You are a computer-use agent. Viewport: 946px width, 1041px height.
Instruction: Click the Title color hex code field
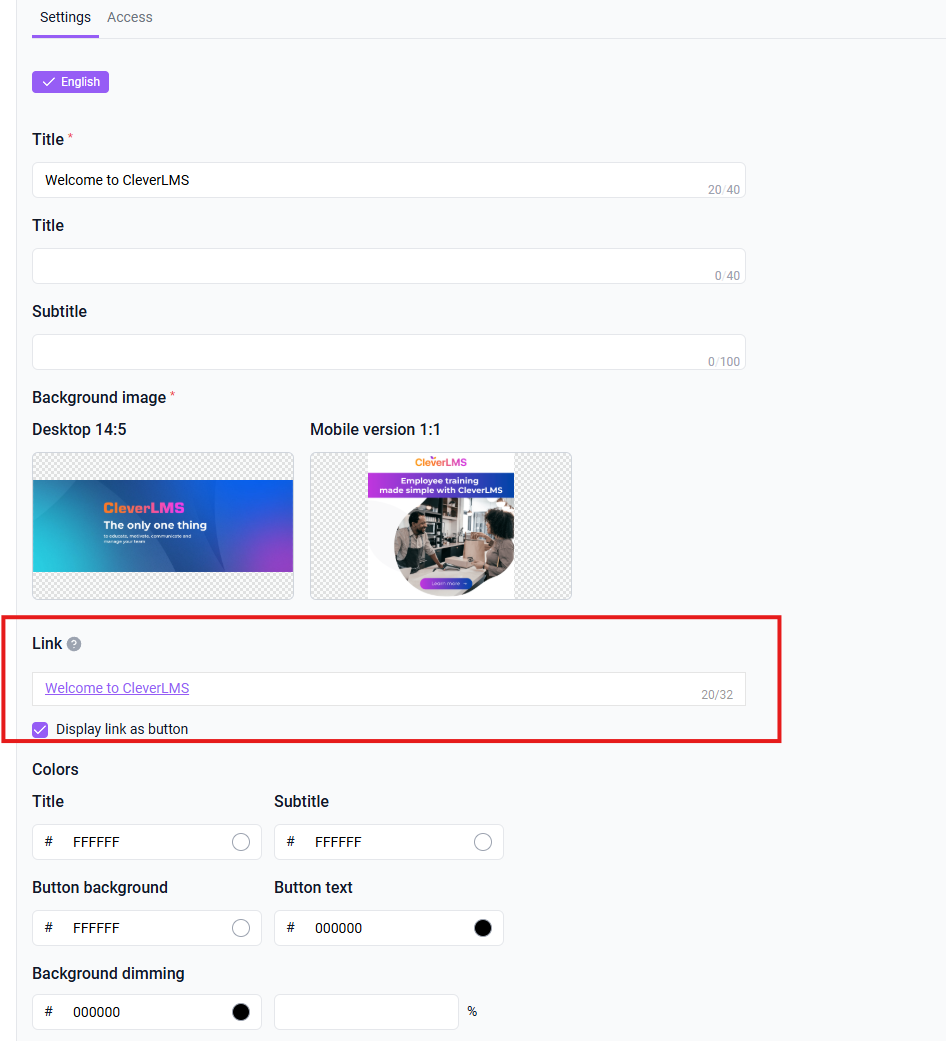[x=147, y=842]
